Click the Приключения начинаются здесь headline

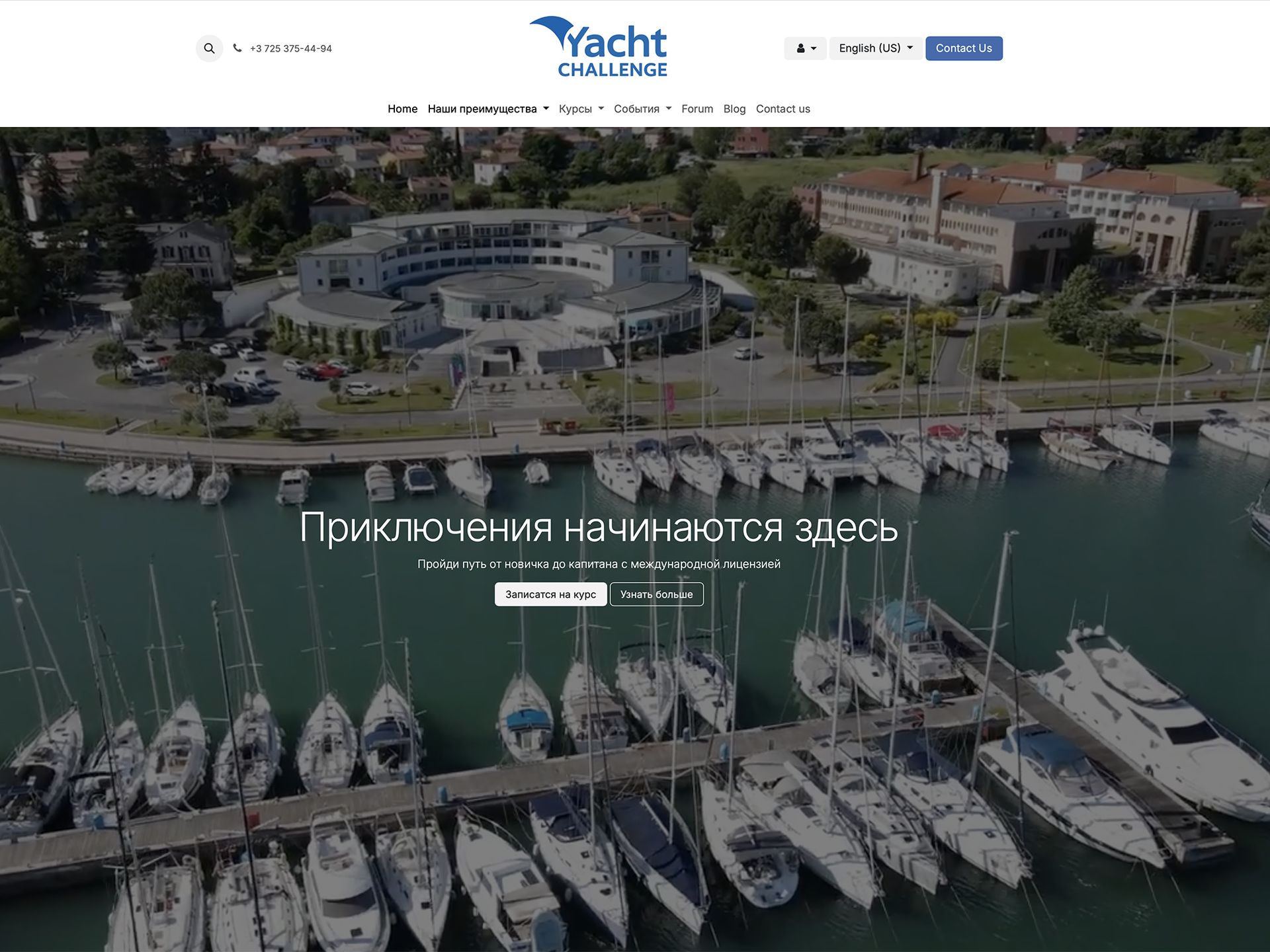tap(599, 528)
